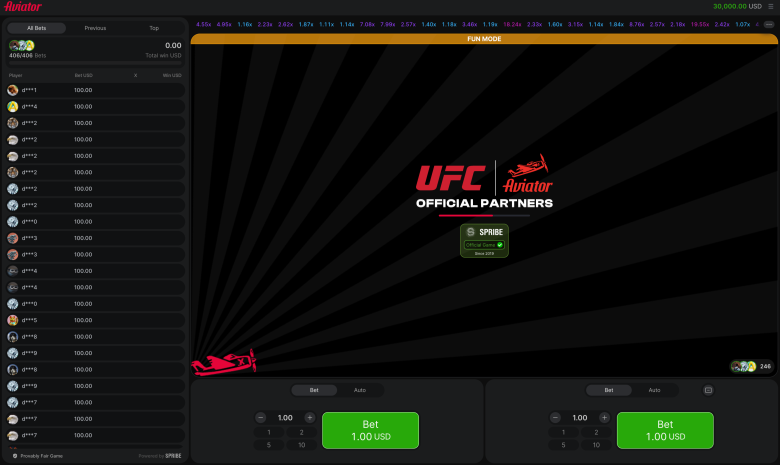Image resolution: width=780 pixels, height=465 pixels.
Task: Click the UFC logo on the game screen
Action: point(451,178)
